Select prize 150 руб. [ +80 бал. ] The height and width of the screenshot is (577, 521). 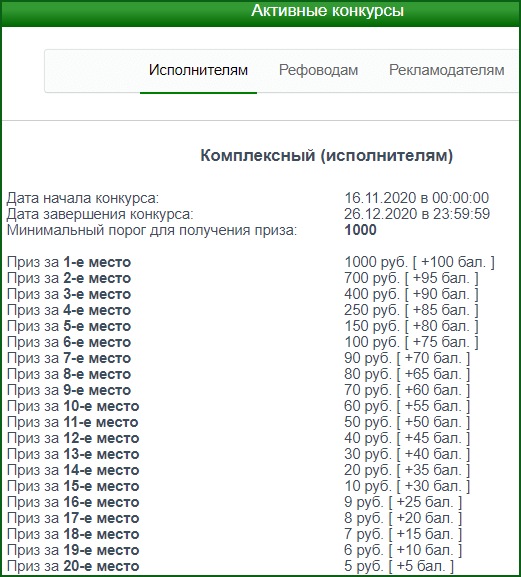click(411, 326)
